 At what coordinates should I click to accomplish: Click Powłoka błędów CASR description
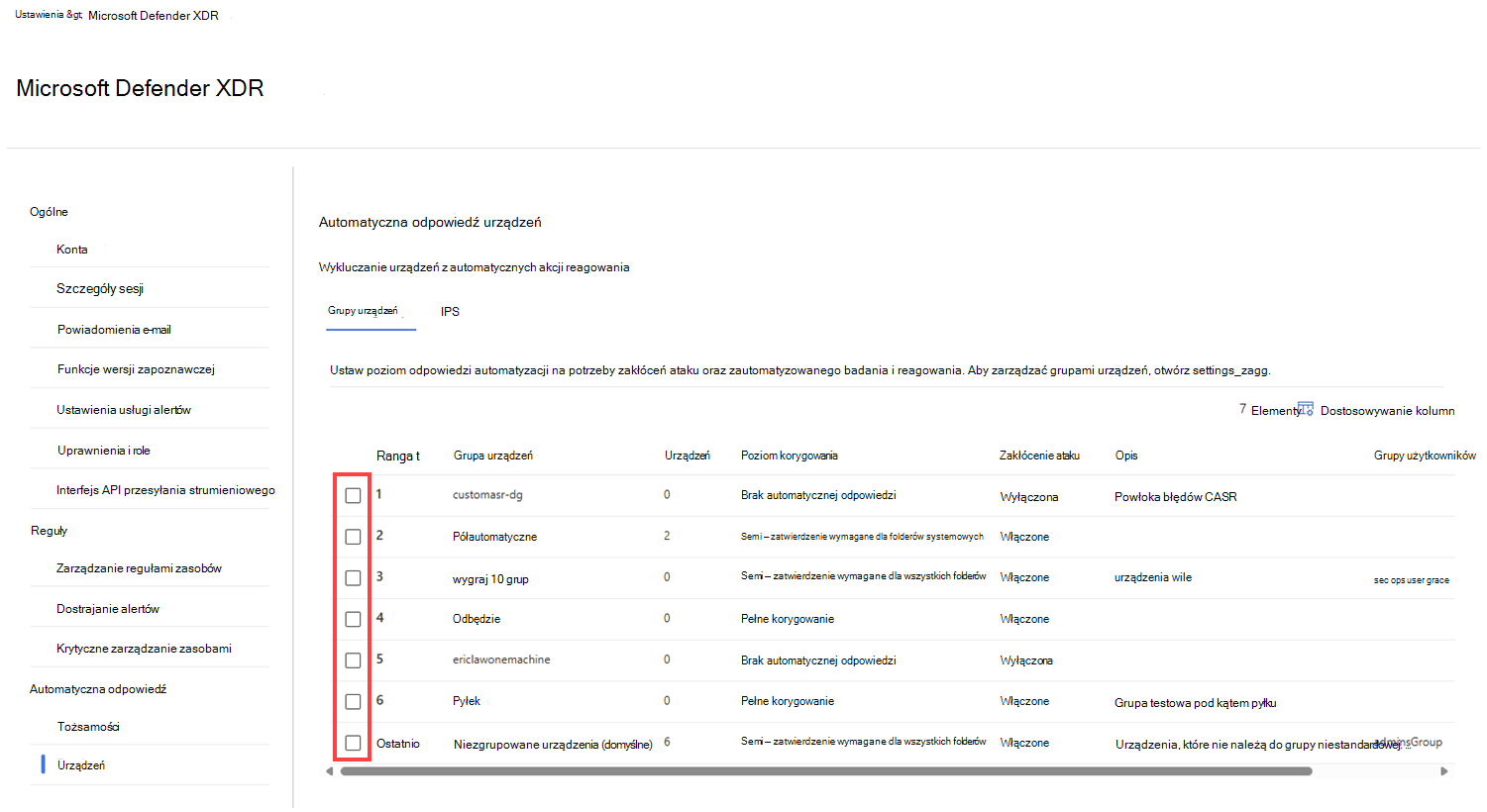pos(1176,497)
